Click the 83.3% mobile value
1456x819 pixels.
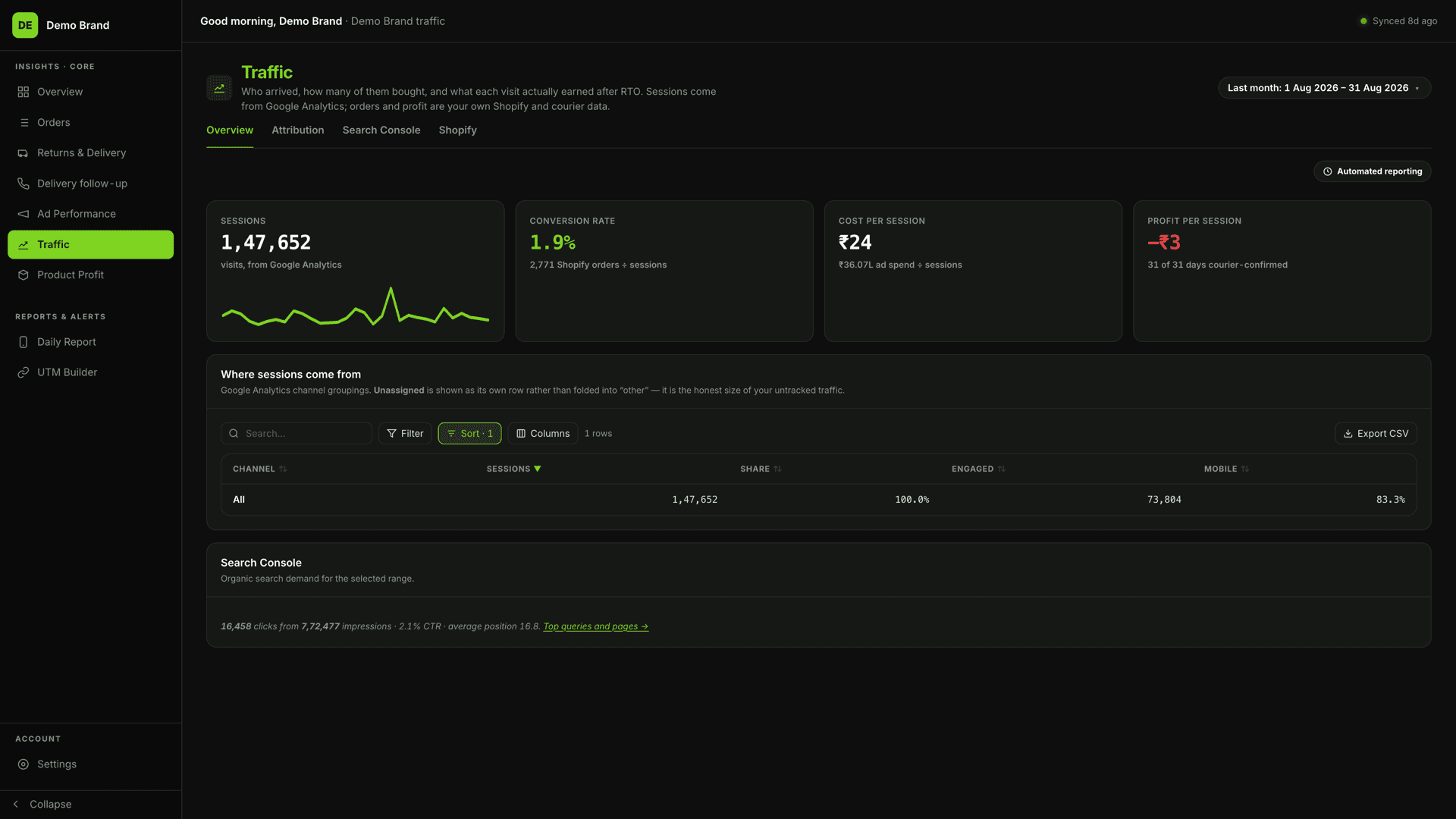point(1390,500)
